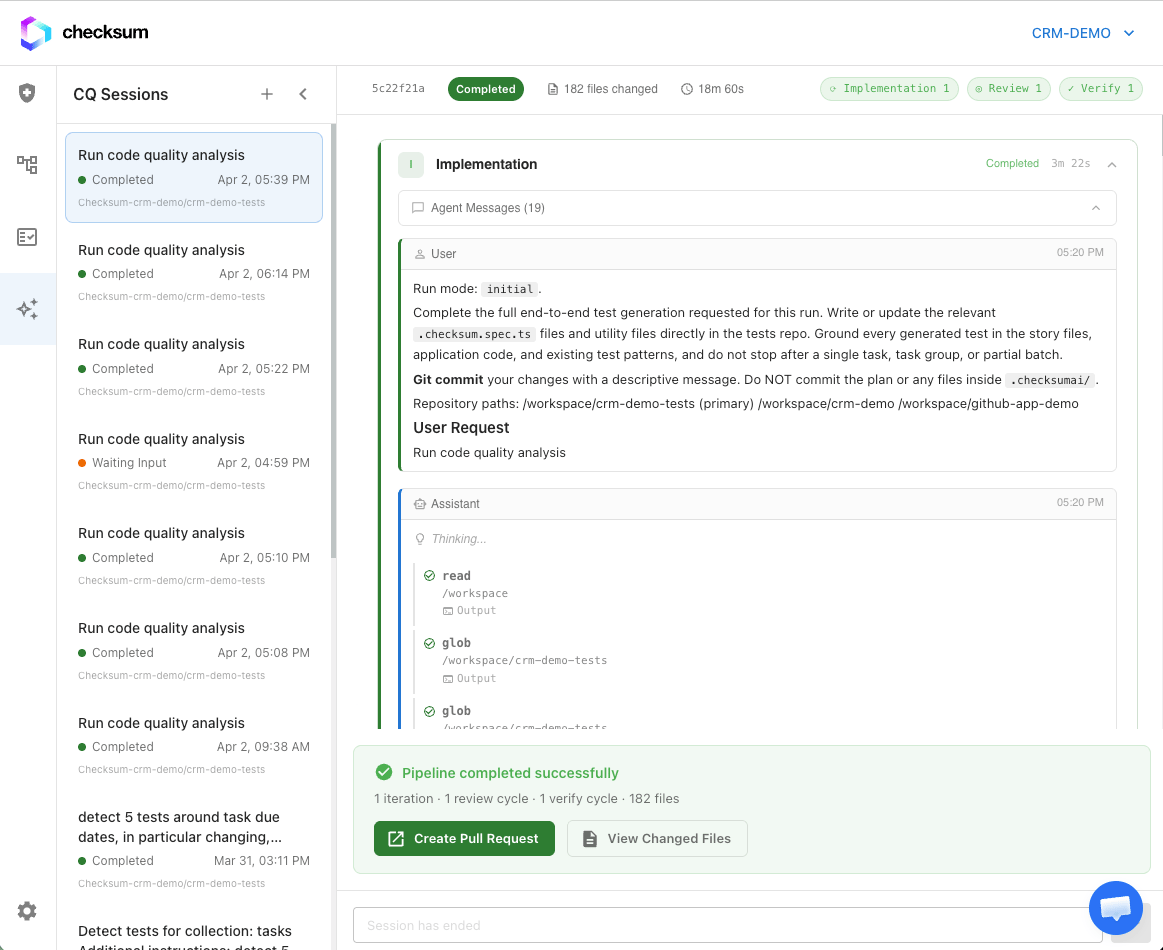Add a new CQ session with plus icon
This screenshot has height=950, width=1163.
point(267,94)
